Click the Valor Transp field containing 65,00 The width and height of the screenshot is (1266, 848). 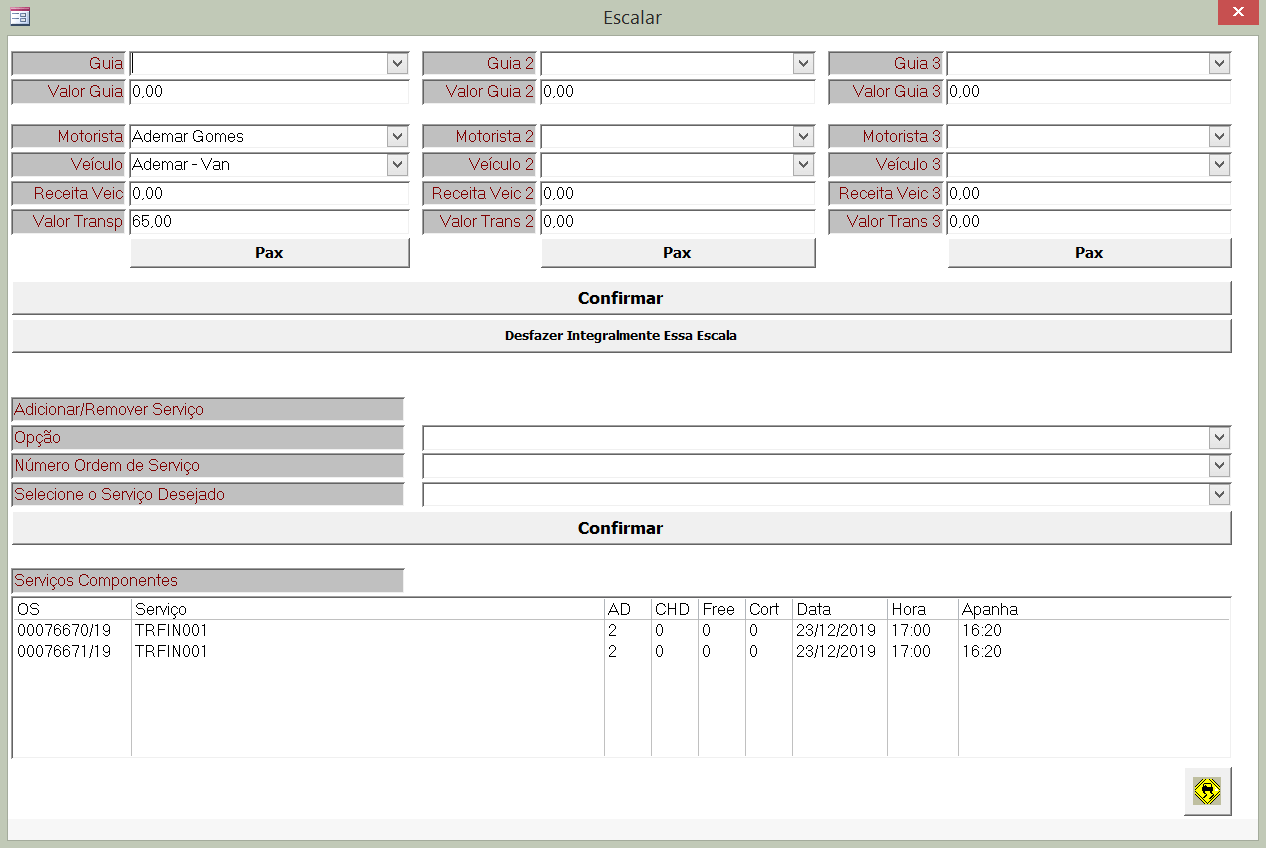point(269,222)
